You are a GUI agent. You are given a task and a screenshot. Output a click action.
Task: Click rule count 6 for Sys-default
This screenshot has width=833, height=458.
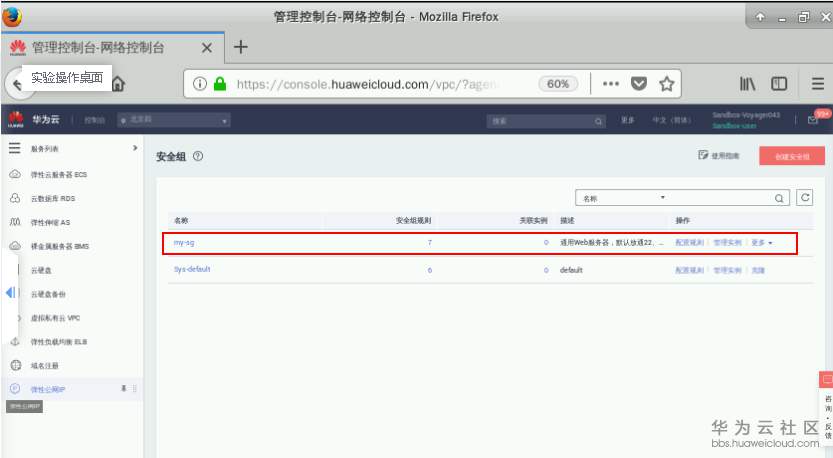pos(430,270)
